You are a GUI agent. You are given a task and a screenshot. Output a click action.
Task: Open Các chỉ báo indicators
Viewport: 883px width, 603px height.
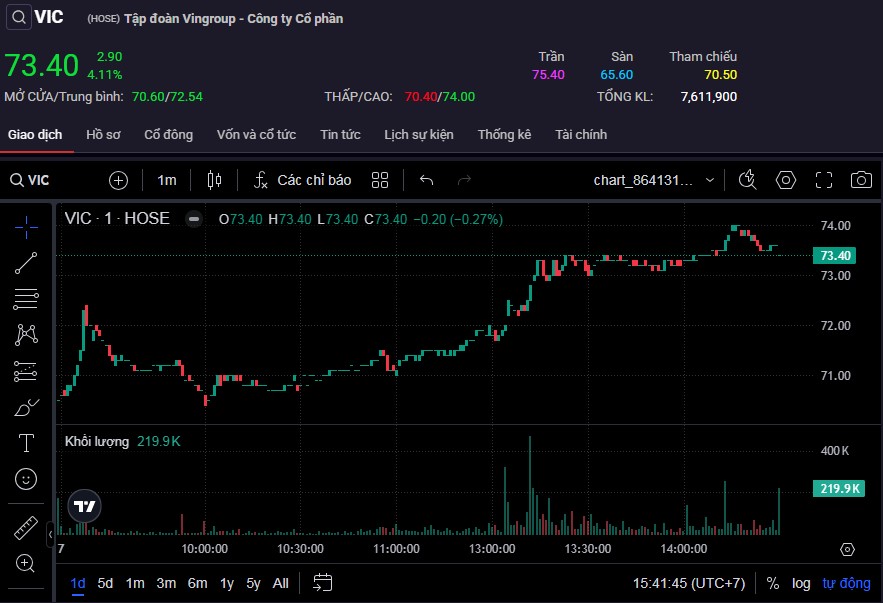coord(303,180)
